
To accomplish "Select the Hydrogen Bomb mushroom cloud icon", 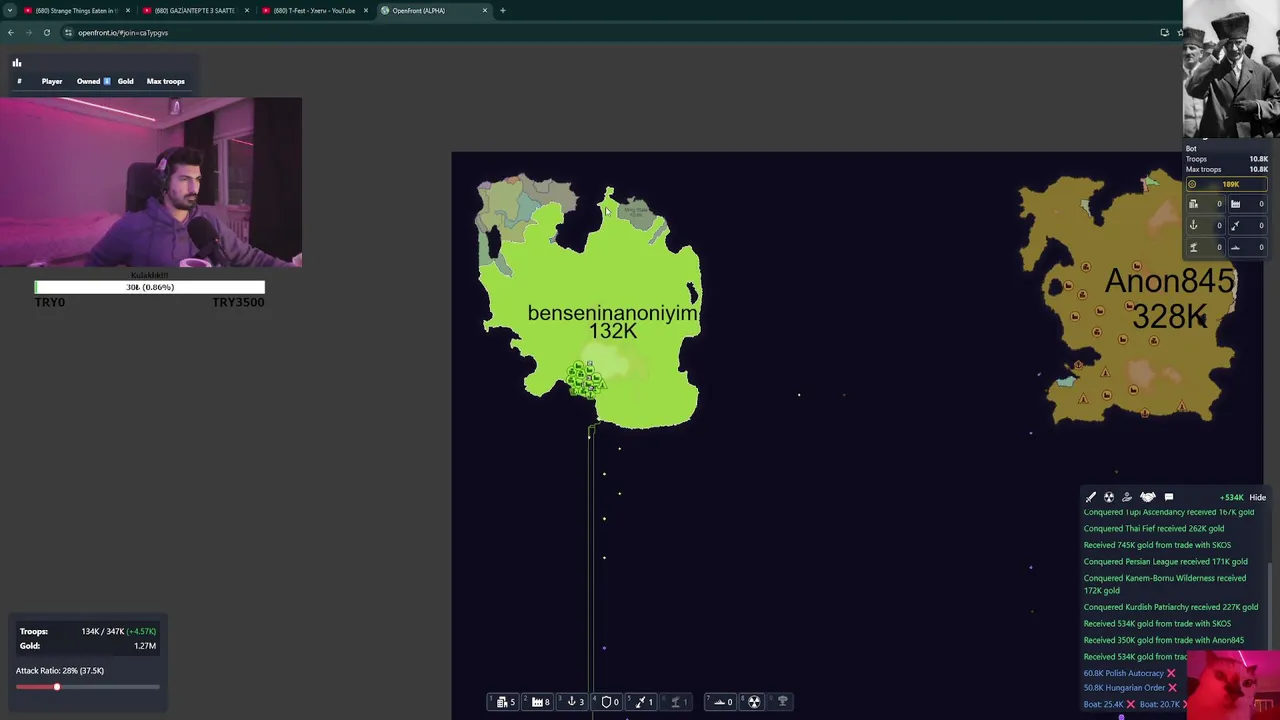I will (x=783, y=702).
